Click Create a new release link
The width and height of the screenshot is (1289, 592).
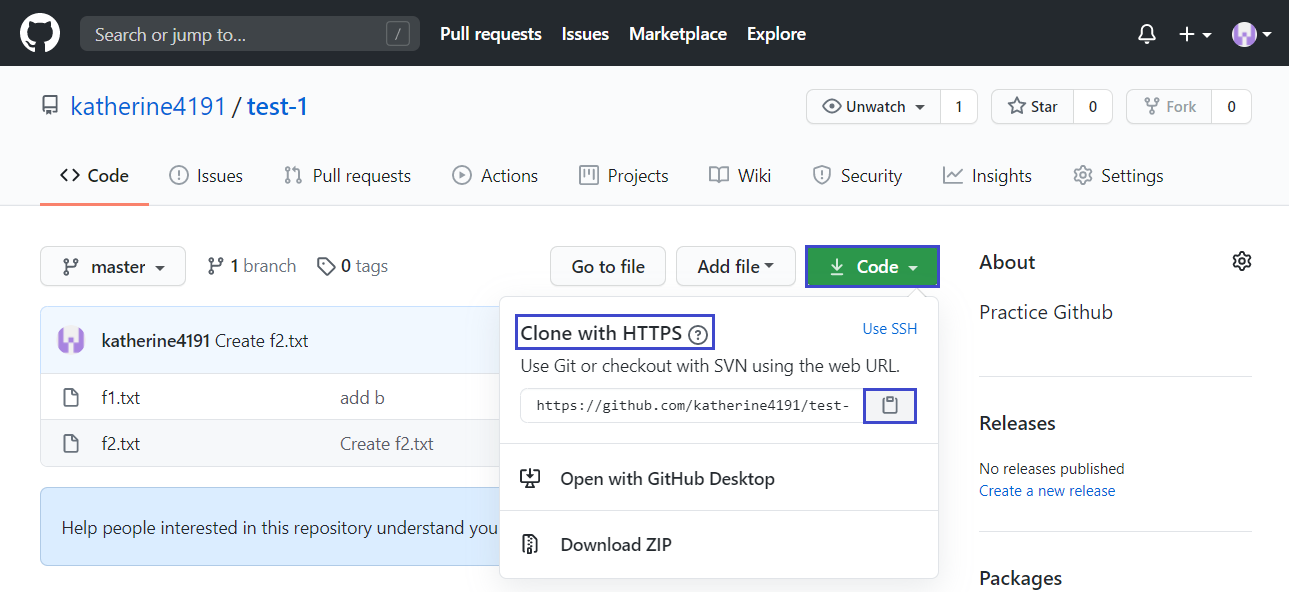[x=1047, y=491]
